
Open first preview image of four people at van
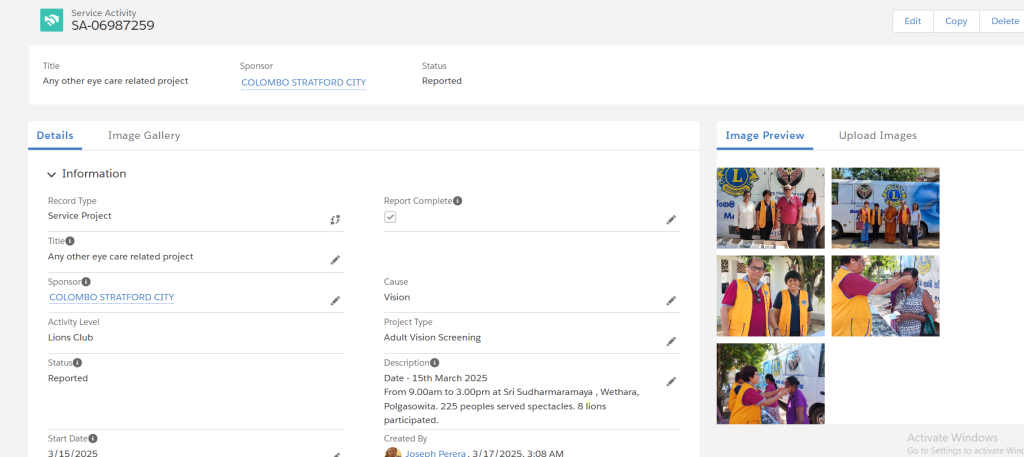tap(771, 208)
